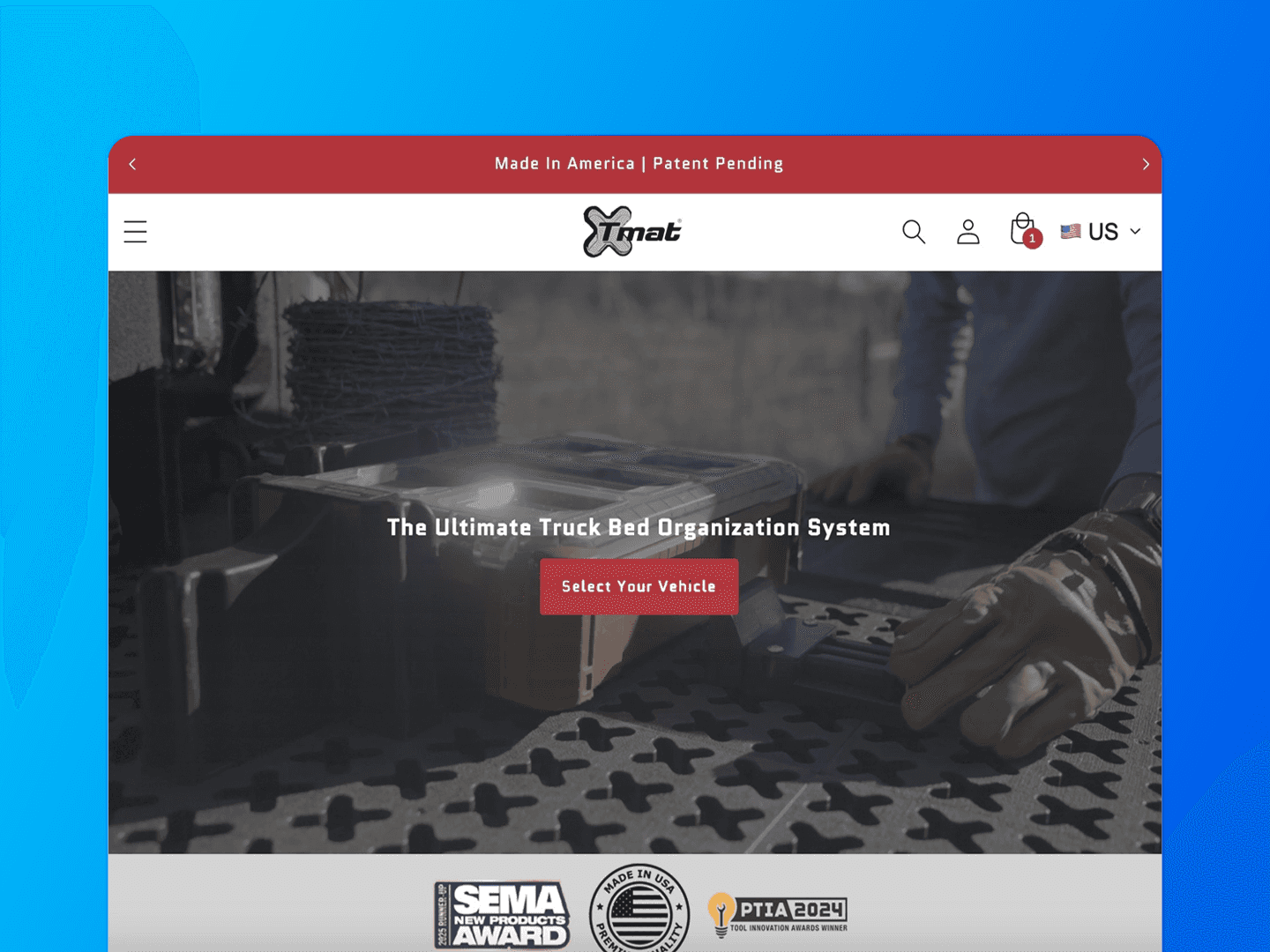Open the account profile icon
This screenshot has height=952, width=1270.
click(x=968, y=232)
